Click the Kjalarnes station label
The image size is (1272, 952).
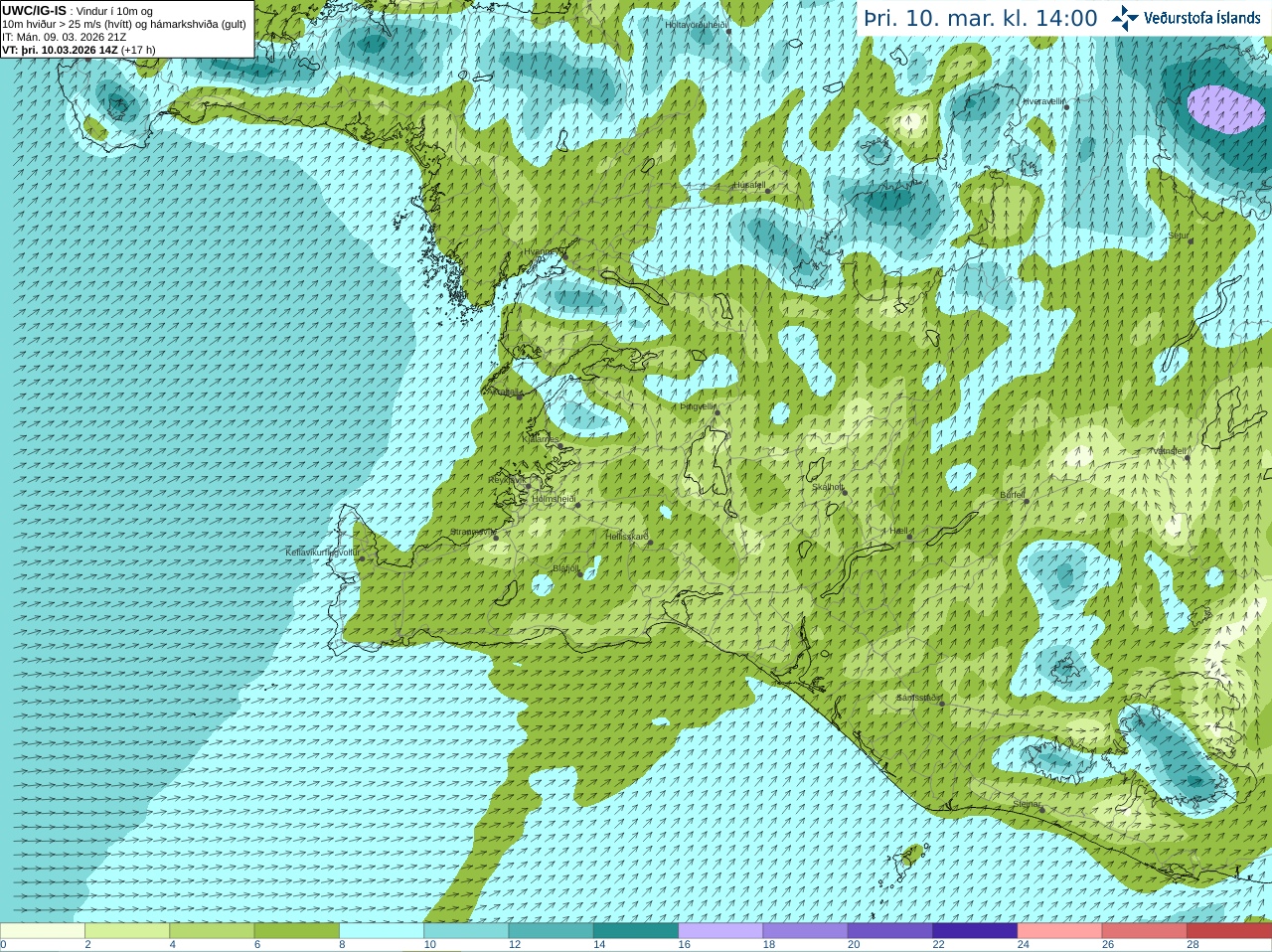pyautogui.click(x=542, y=438)
